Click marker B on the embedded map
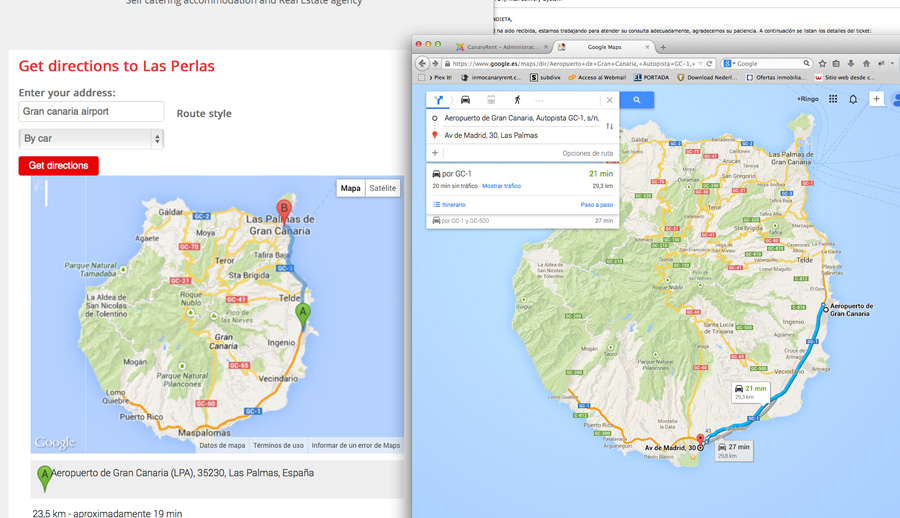The image size is (900, 518). [284, 211]
